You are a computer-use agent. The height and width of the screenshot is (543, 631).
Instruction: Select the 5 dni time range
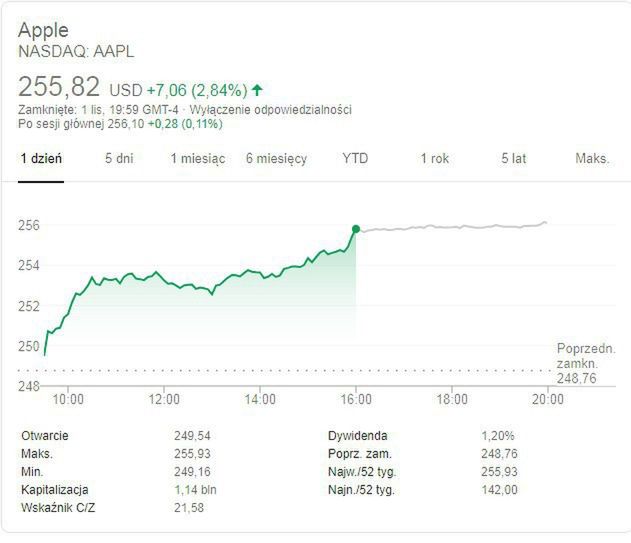[x=119, y=159]
